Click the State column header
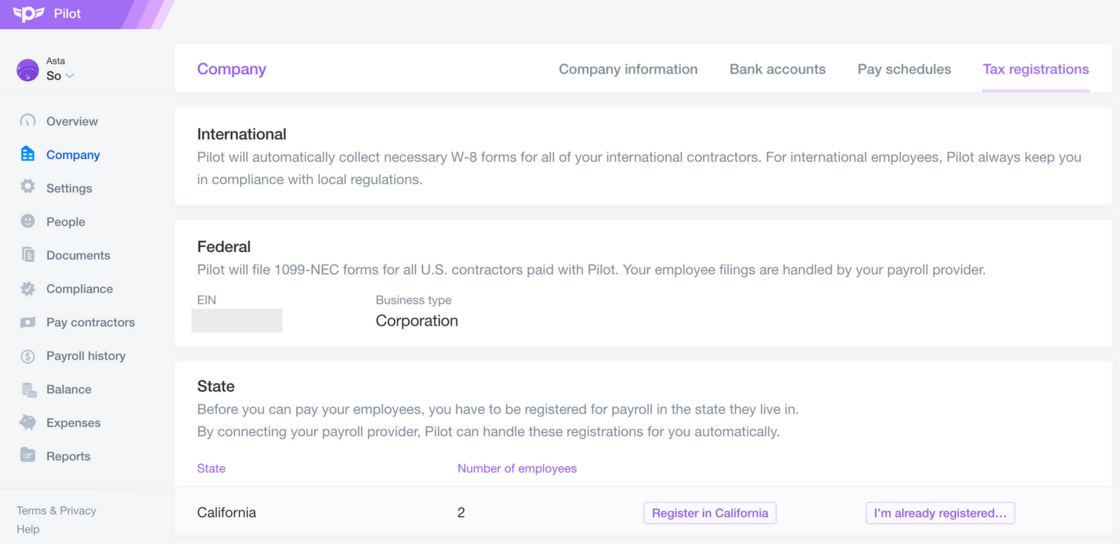 tap(211, 469)
